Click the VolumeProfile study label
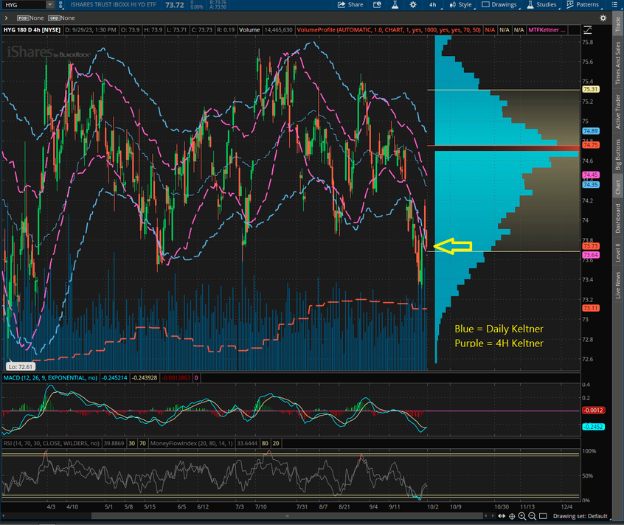624x525 pixels. click(x=389, y=30)
